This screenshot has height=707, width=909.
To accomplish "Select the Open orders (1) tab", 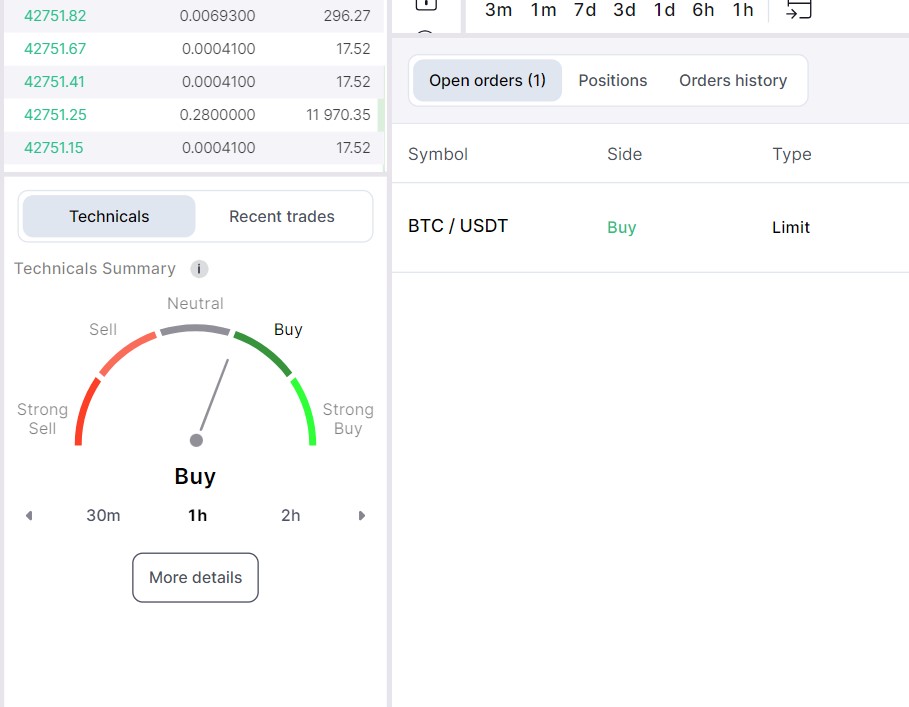I will (x=487, y=80).
